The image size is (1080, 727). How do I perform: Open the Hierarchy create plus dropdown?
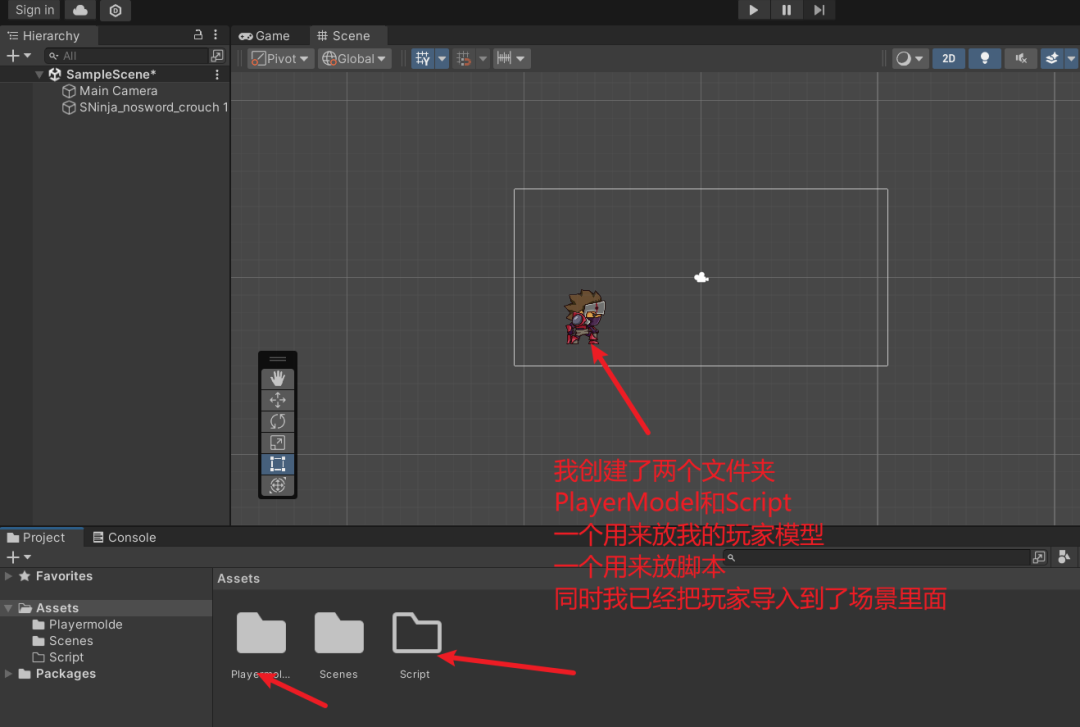click(19, 55)
